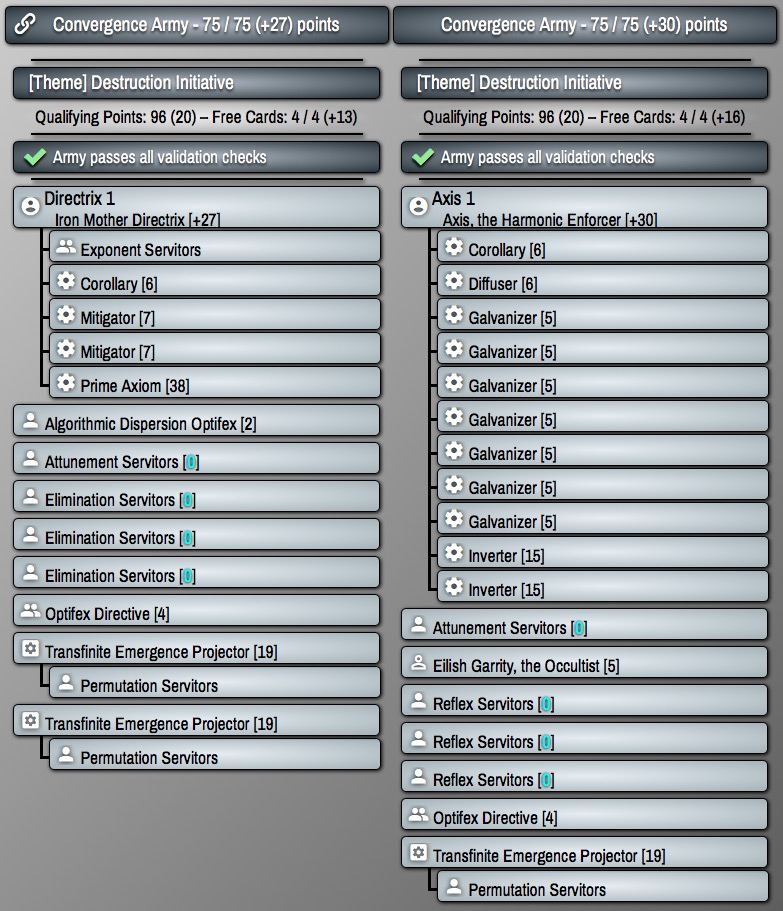The image size is (783, 911).
Task: Click left 'Army passes all validation checks' bar
Action: coord(197,157)
